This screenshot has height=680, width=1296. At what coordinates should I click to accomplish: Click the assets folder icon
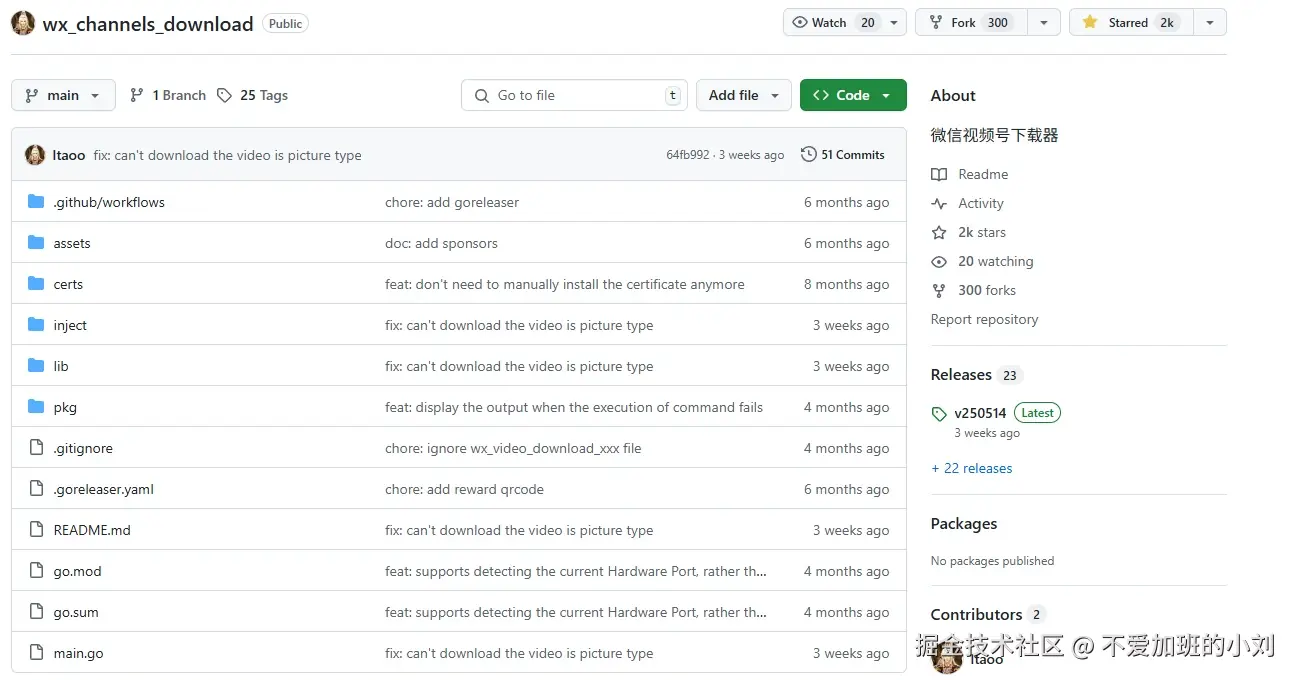point(36,243)
